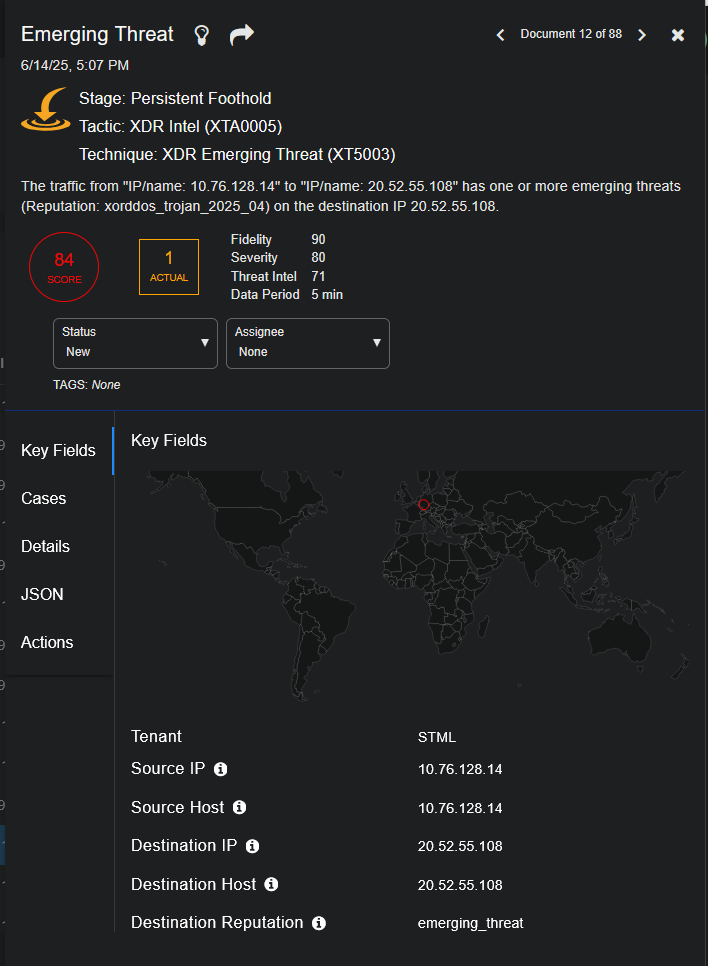Screen dimensions: 708x966
Task: View the JSON tab
Action: [42, 594]
